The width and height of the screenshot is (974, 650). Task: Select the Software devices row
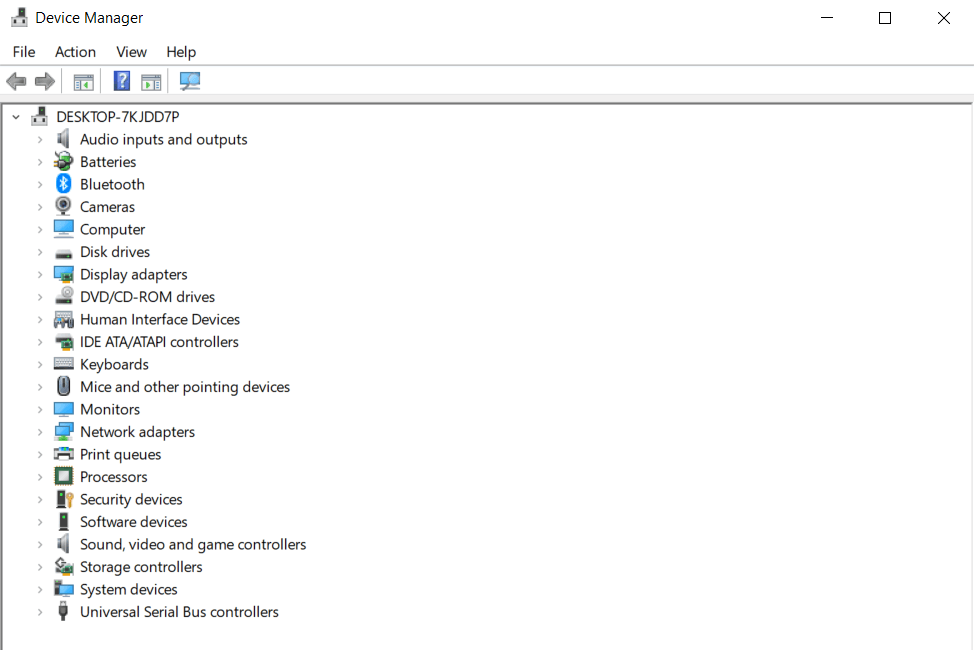pyautogui.click(x=133, y=522)
